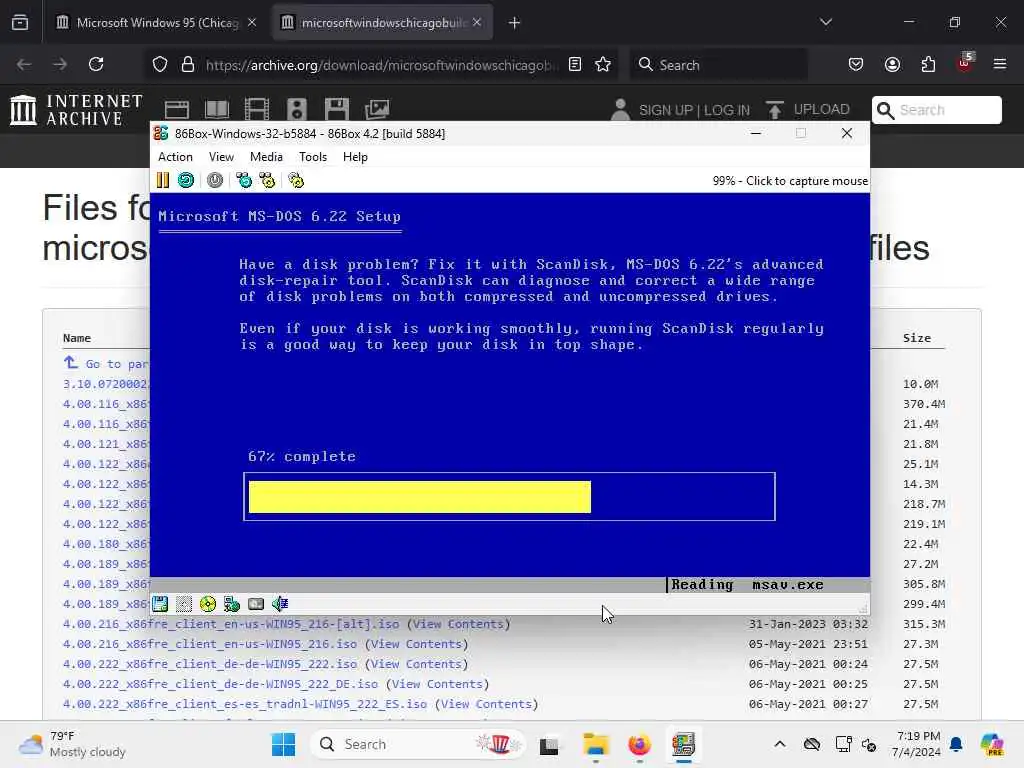This screenshot has width=1024, height=768.
Task: Open the Action menu in 86Box
Action: click(x=175, y=157)
